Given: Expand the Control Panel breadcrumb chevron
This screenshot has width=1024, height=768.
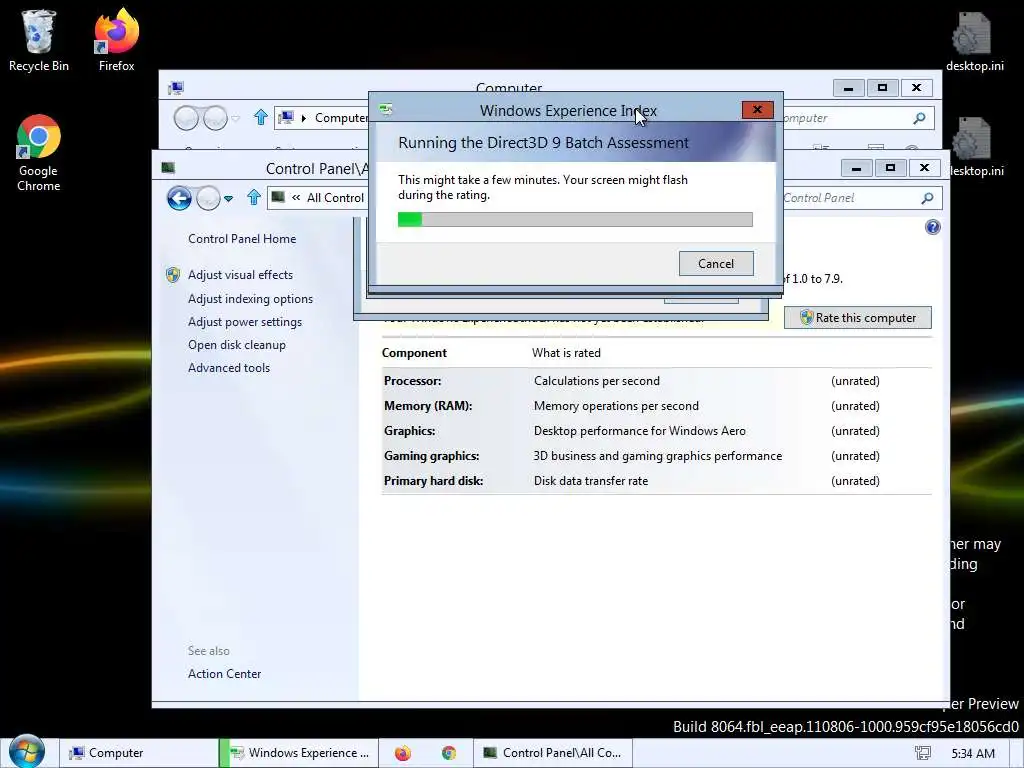Looking at the screenshot, I should click(296, 198).
